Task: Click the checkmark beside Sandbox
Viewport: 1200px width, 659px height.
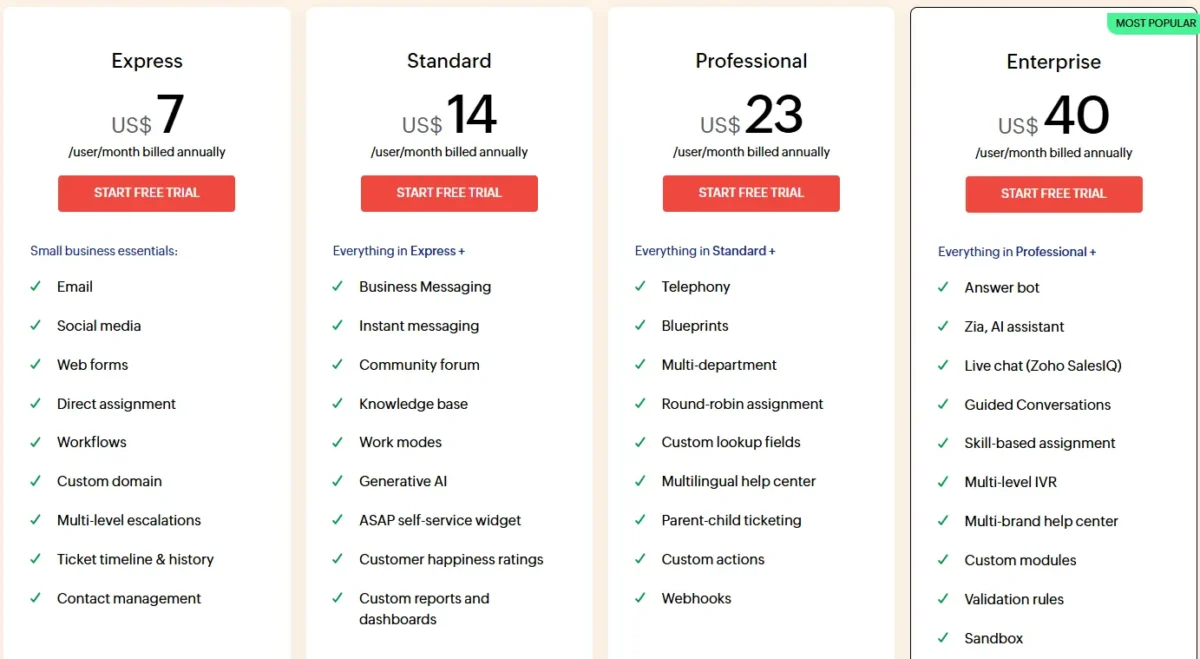Action: pos(943,638)
